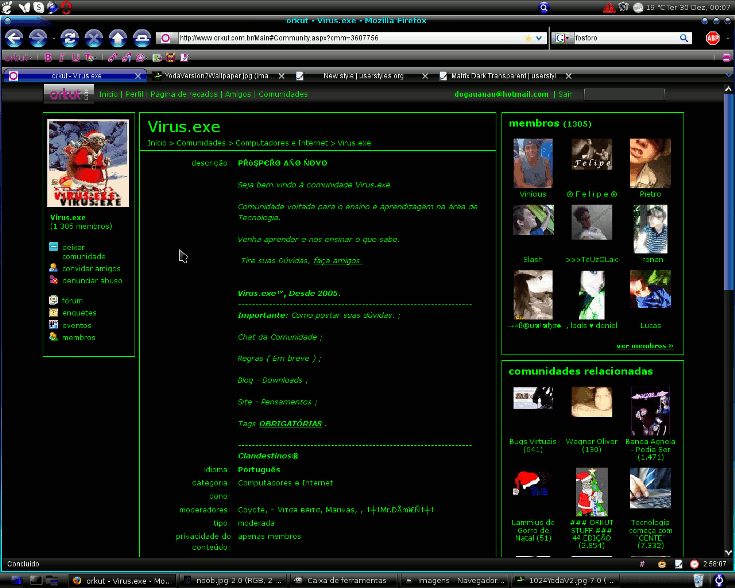The width and height of the screenshot is (735, 588).
Task: Open the trash icon in bottom panel
Action: point(698,580)
